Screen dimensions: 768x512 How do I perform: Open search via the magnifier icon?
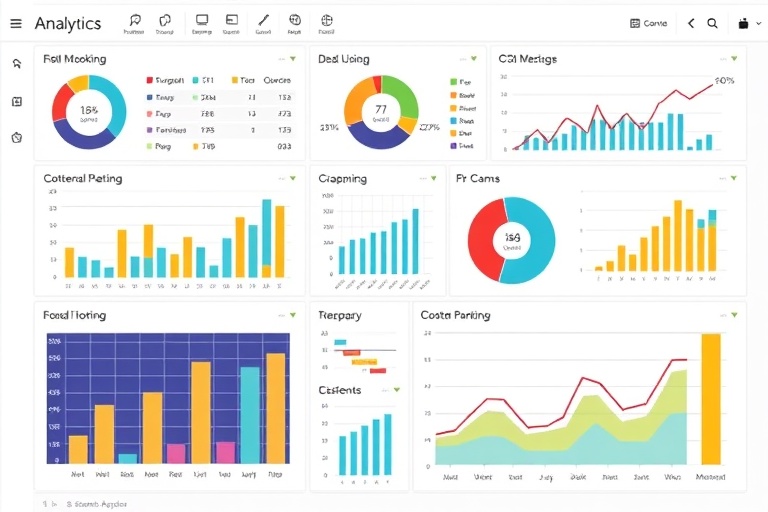(713, 23)
